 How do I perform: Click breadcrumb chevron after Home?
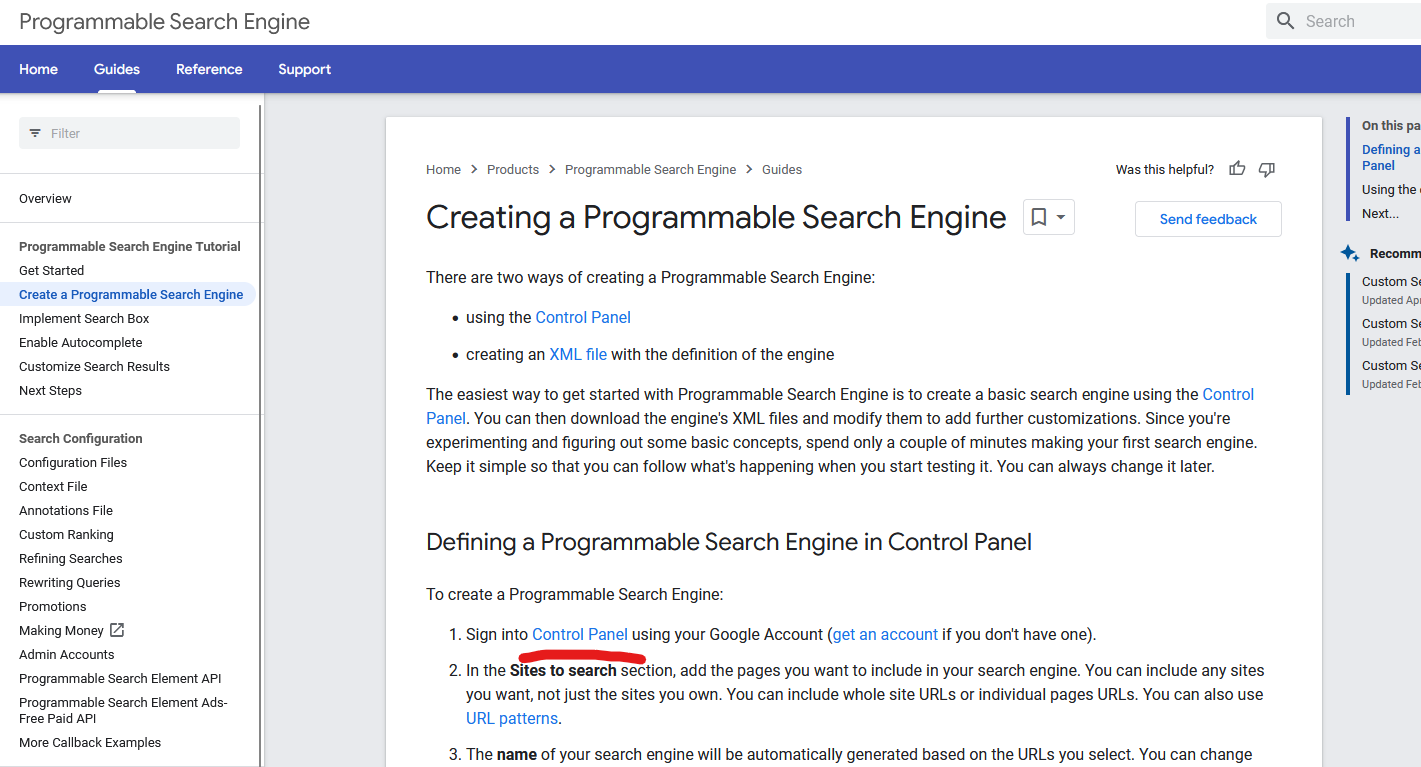474,170
